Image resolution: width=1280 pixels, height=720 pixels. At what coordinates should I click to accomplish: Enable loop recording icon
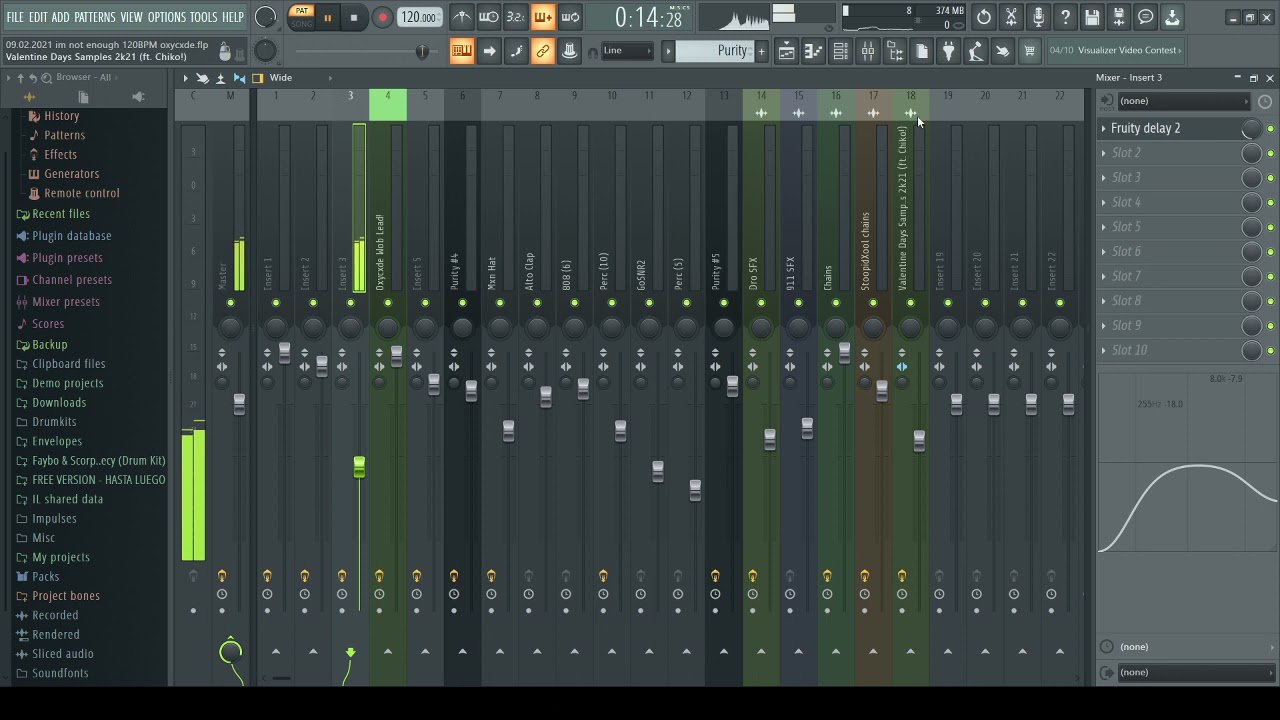coord(570,17)
